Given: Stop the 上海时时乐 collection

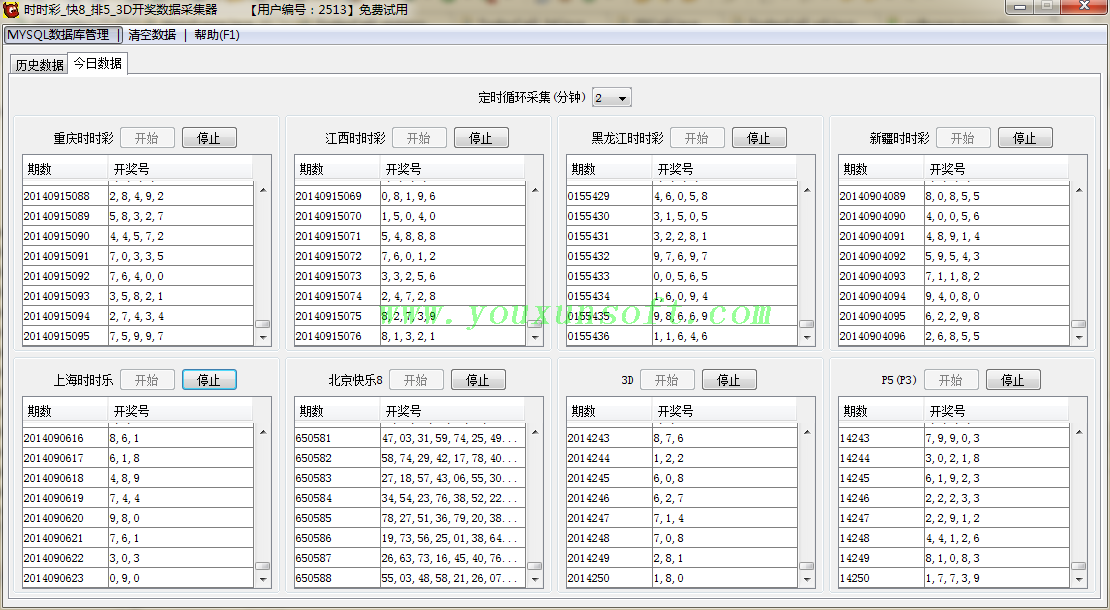Looking at the screenshot, I should coord(208,380).
